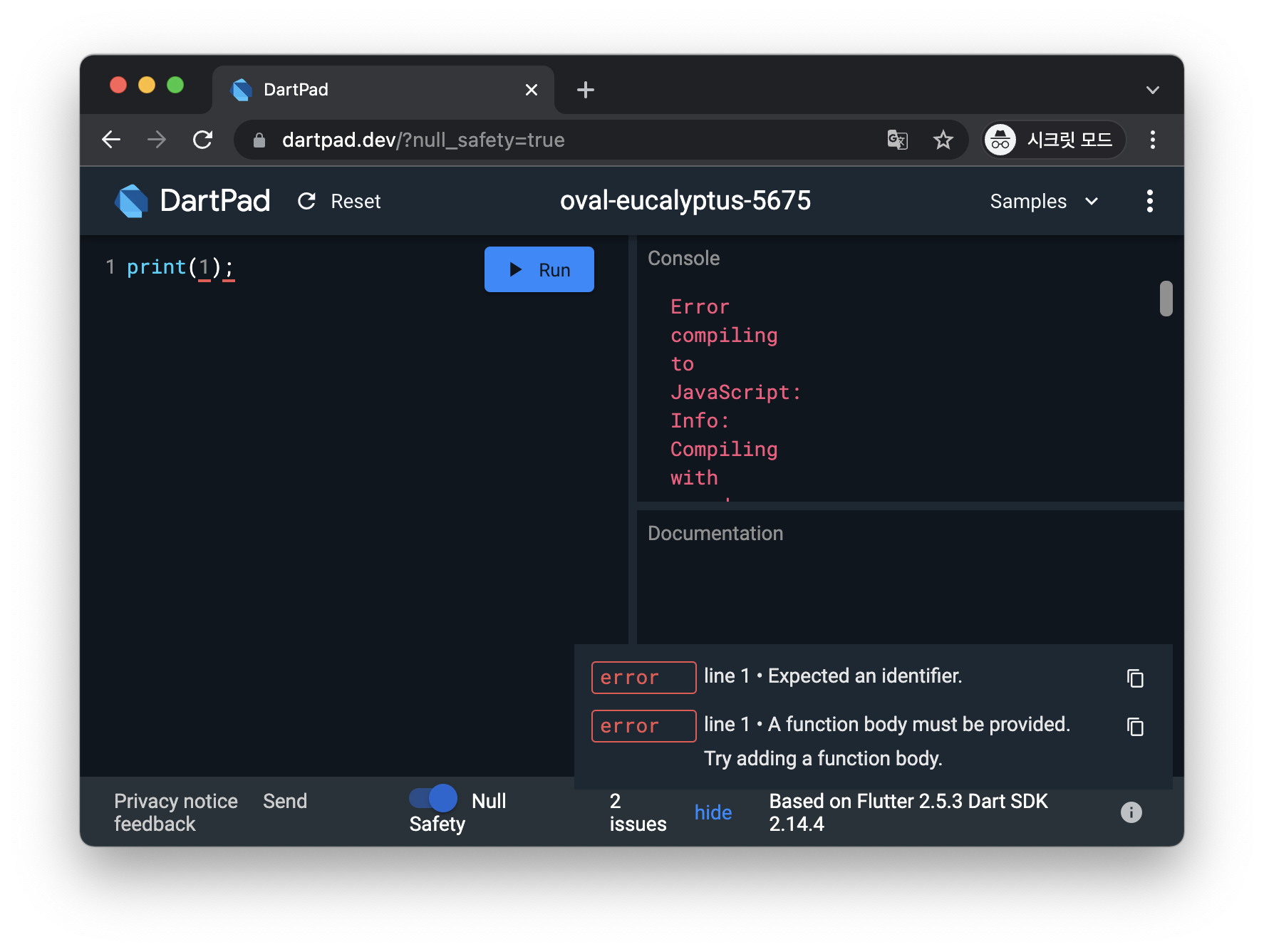The height and width of the screenshot is (952, 1264).
Task: Click the browser forward arrow
Action: coord(157,140)
